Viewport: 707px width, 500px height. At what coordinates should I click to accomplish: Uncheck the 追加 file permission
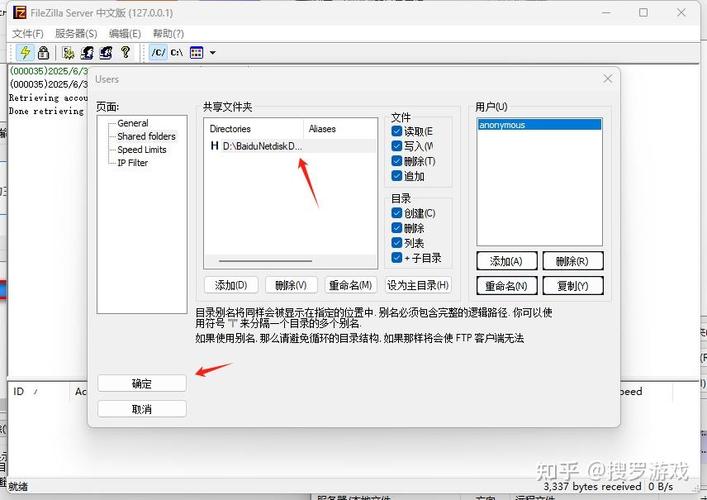[397, 176]
